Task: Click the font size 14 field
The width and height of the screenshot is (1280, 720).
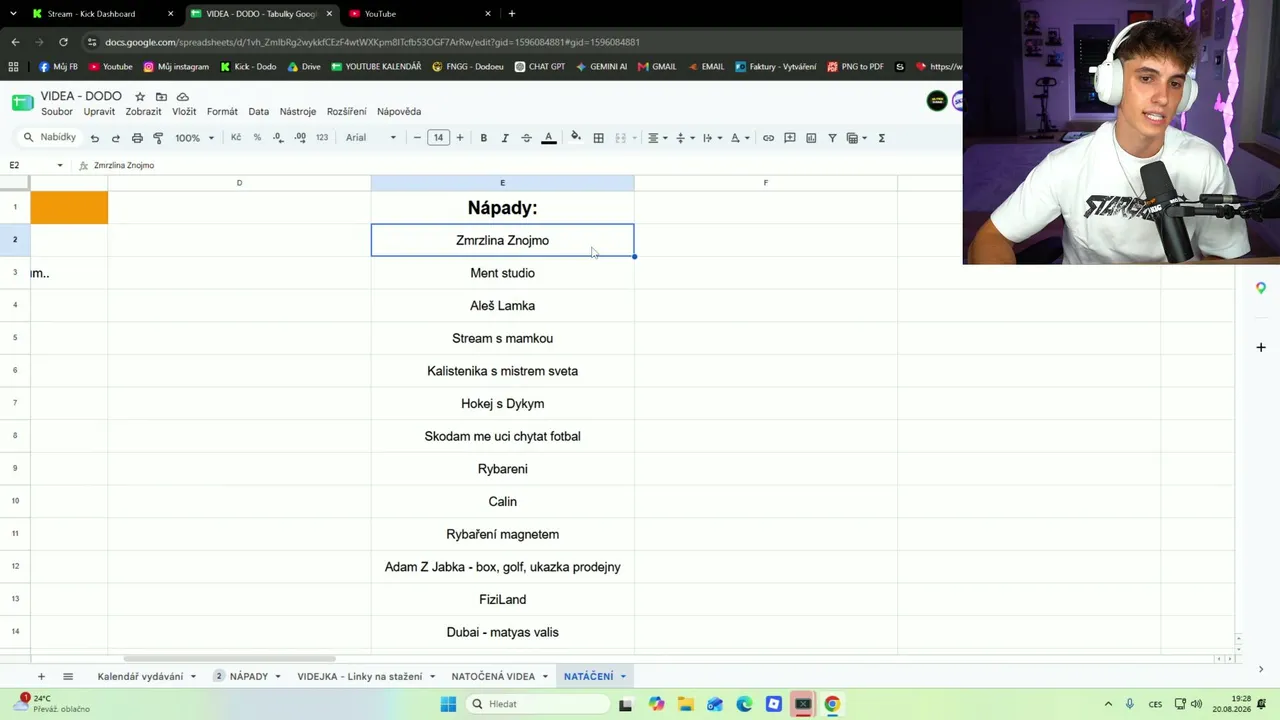Action: 438,138
